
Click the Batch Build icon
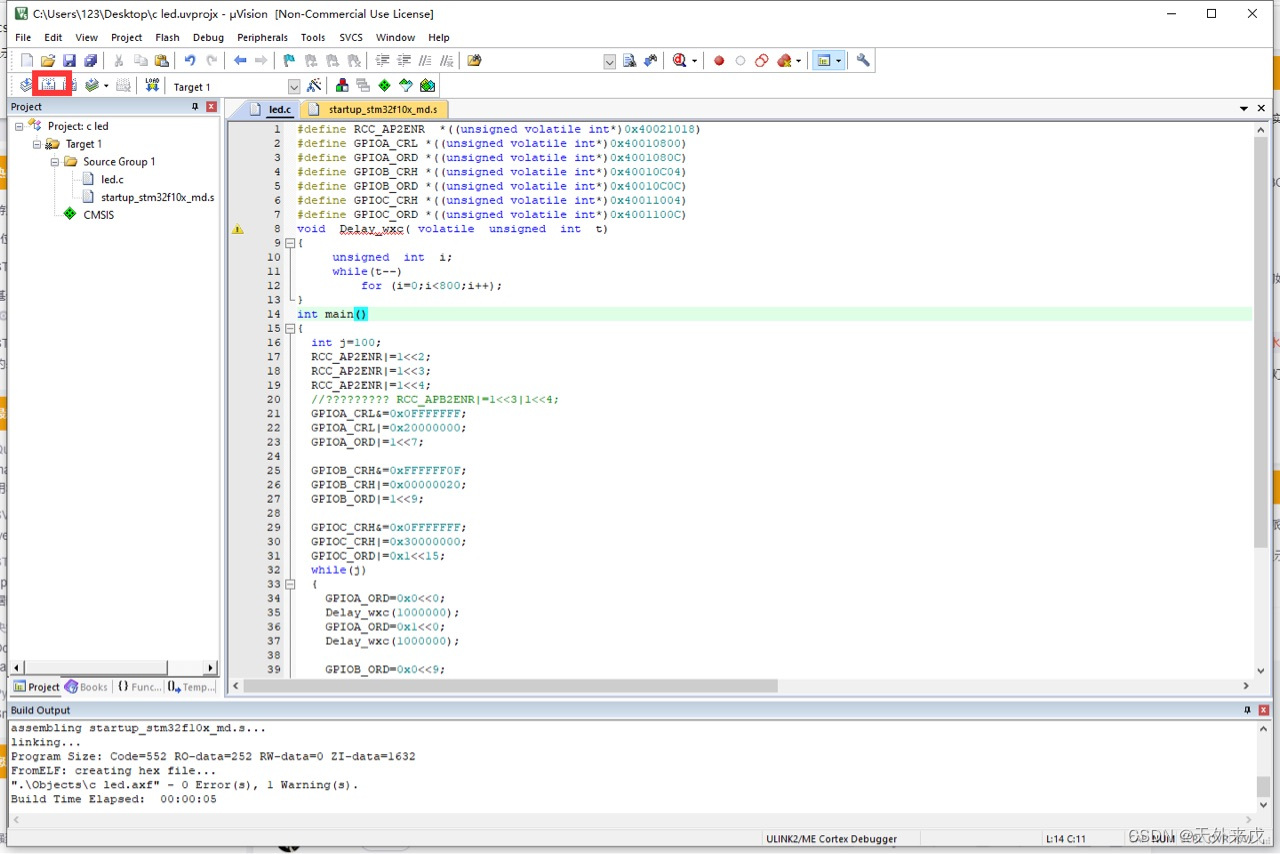tap(92, 86)
